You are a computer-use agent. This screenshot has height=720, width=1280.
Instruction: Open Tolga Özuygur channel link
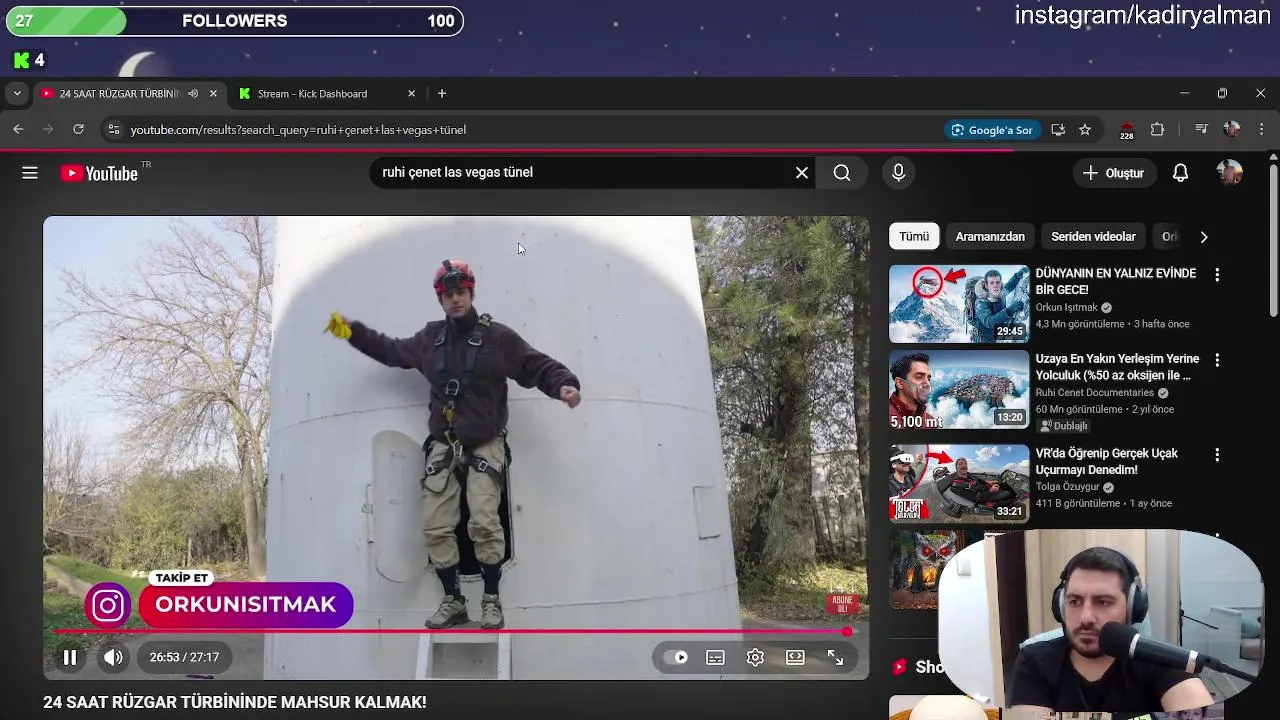click(x=1067, y=487)
